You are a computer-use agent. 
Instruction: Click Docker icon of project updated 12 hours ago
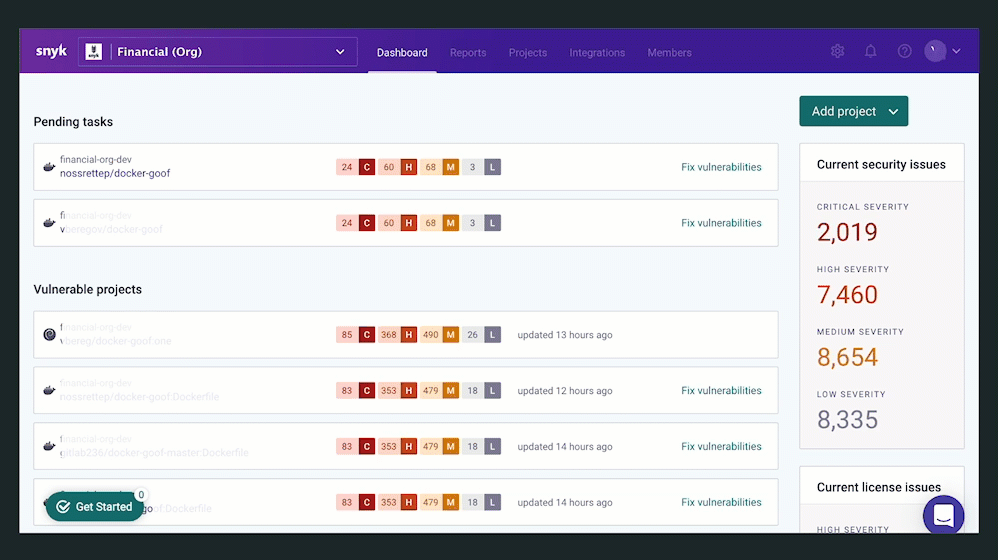tap(49, 390)
